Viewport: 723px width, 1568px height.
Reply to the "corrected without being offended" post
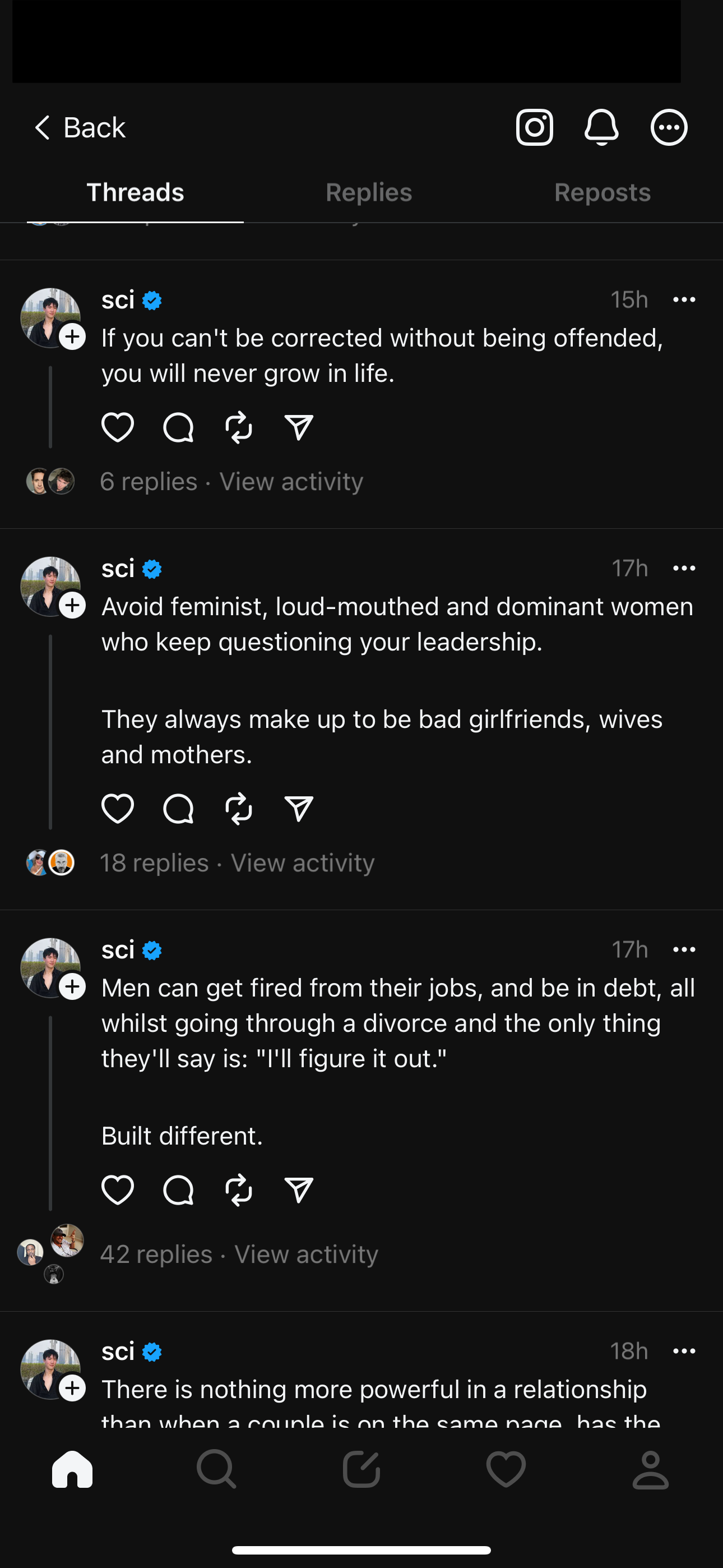point(178,427)
